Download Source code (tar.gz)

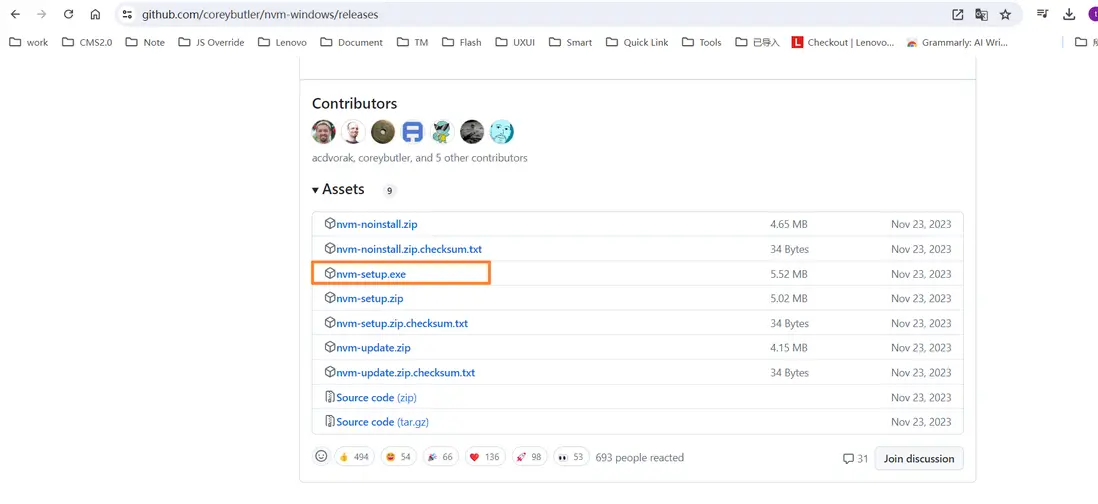point(382,422)
